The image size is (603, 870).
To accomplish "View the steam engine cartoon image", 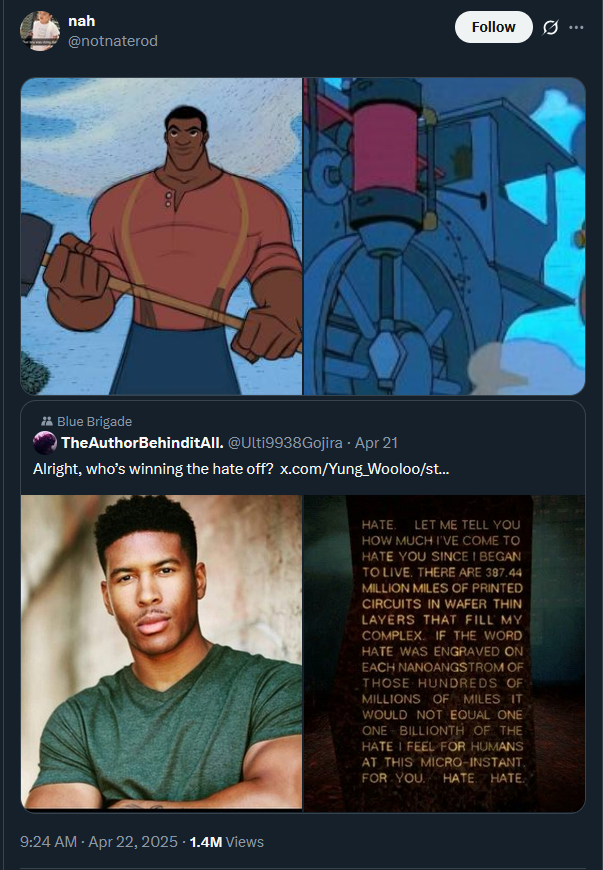I will coord(444,236).
